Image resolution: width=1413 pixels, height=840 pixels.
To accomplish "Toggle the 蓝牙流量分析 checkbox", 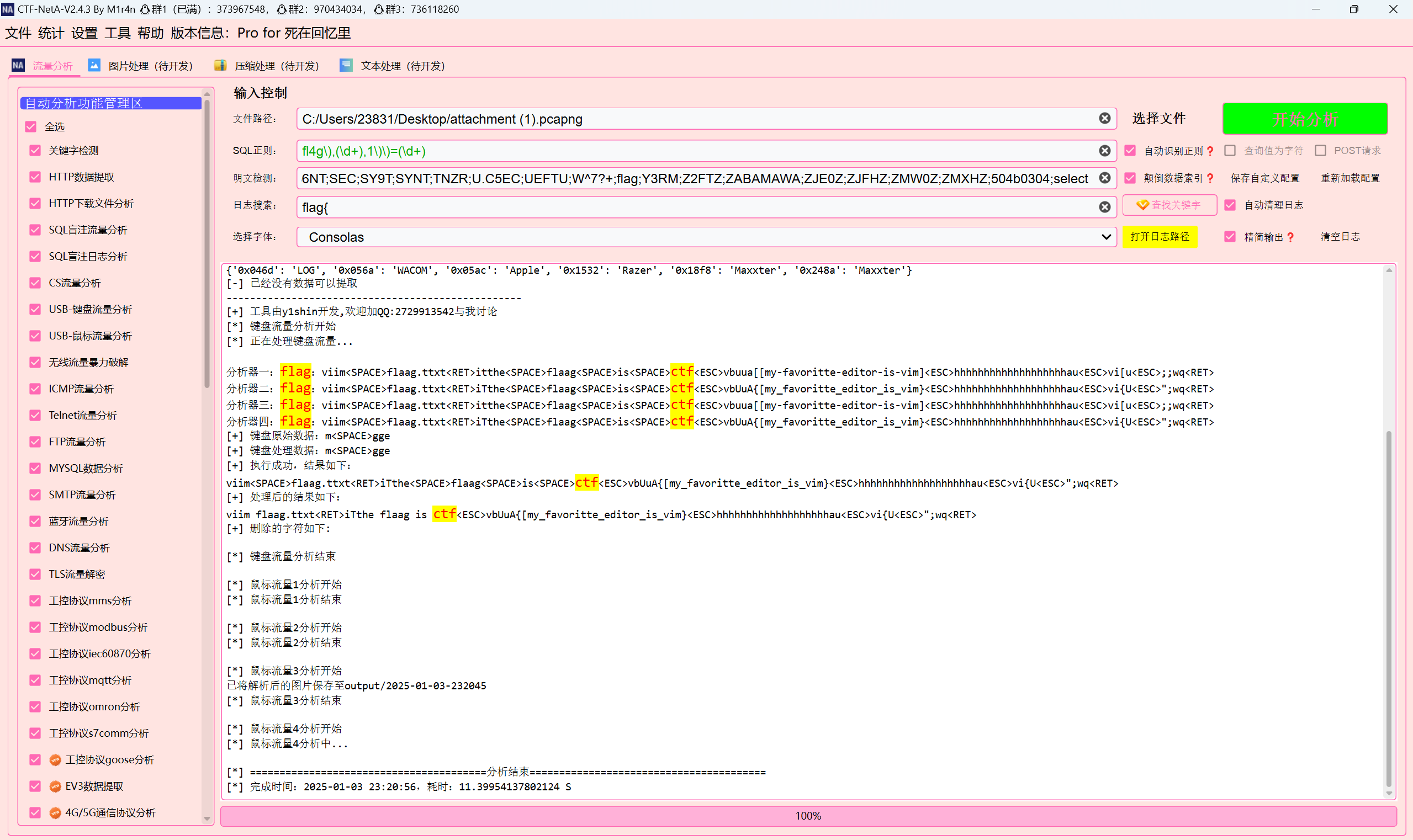I will tap(35, 521).
